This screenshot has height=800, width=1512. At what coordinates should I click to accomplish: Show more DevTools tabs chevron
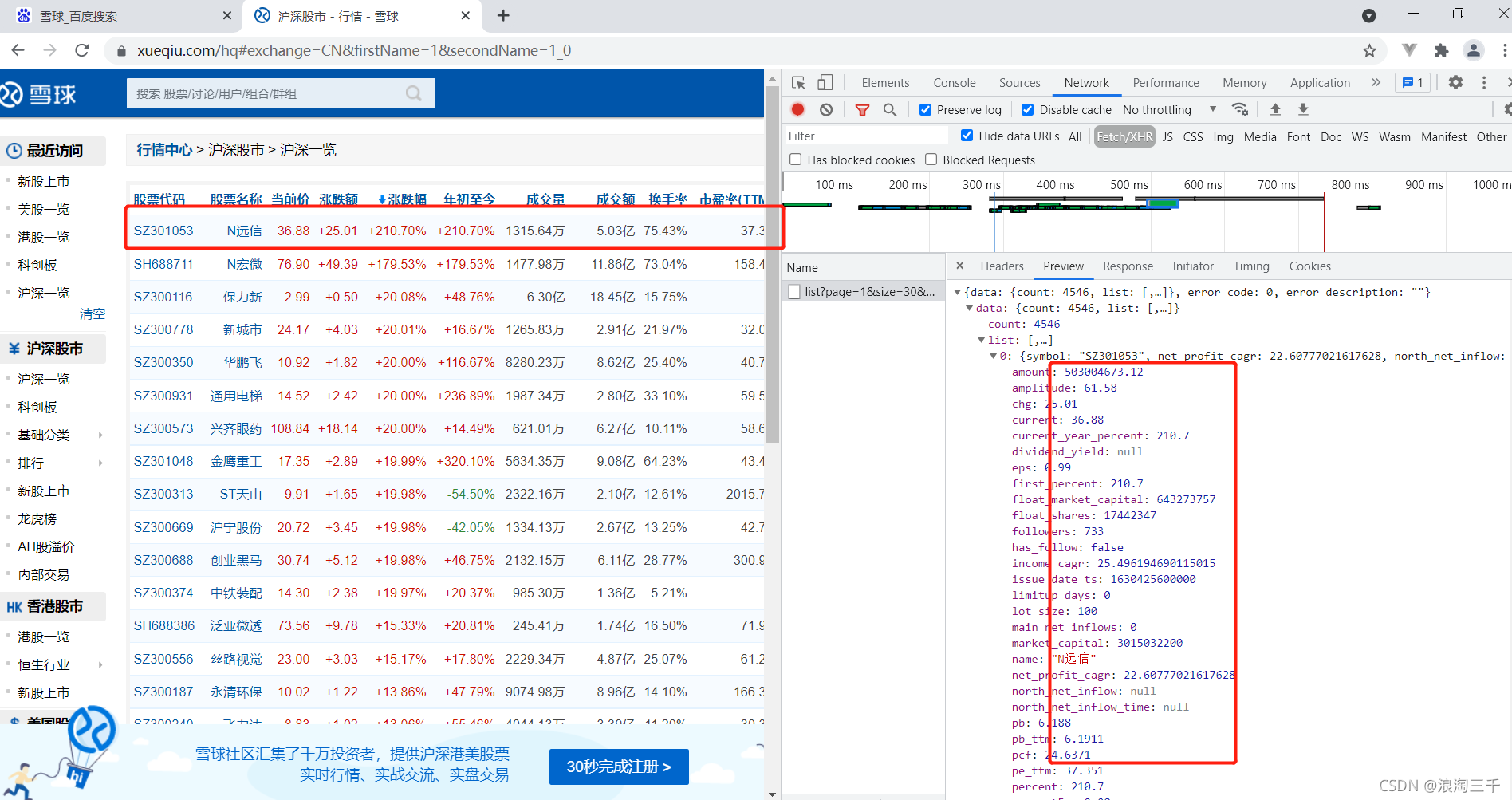pyautogui.click(x=1376, y=82)
